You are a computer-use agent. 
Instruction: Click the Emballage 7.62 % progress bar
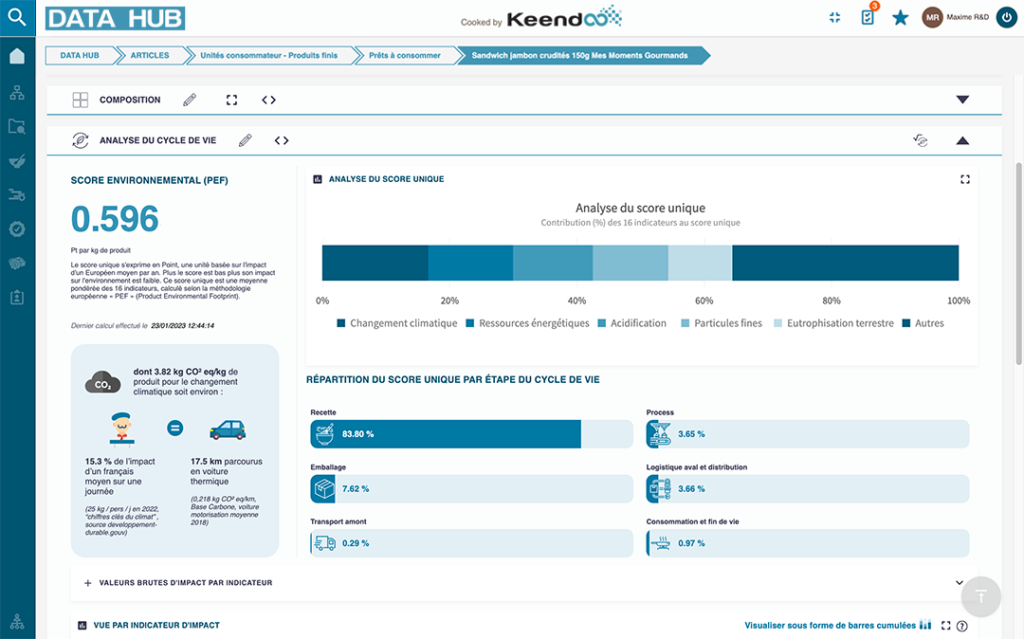(x=472, y=489)
